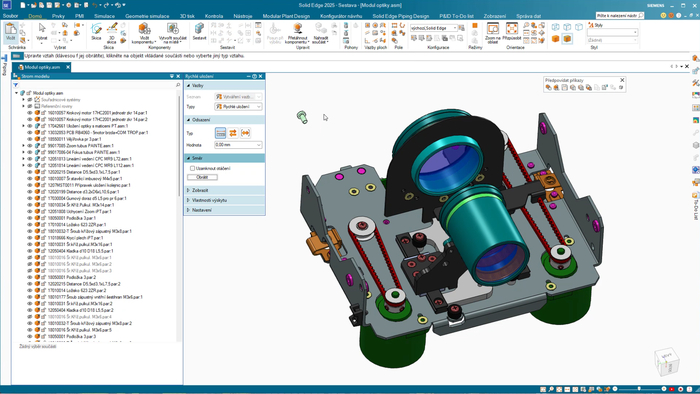Close the Předpovídat příkazy toolbar
Screen dimensions: 700x394
(622, 80)
